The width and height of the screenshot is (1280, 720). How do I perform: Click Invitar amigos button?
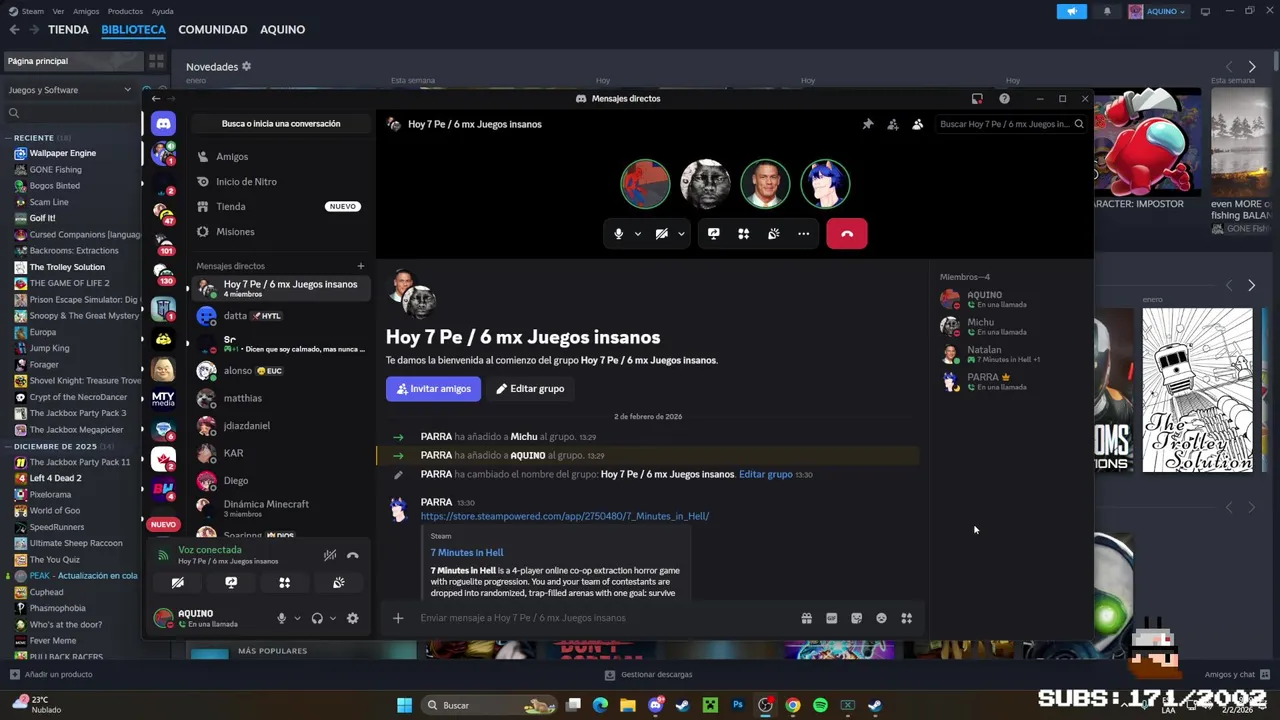[x=433, y=389]
